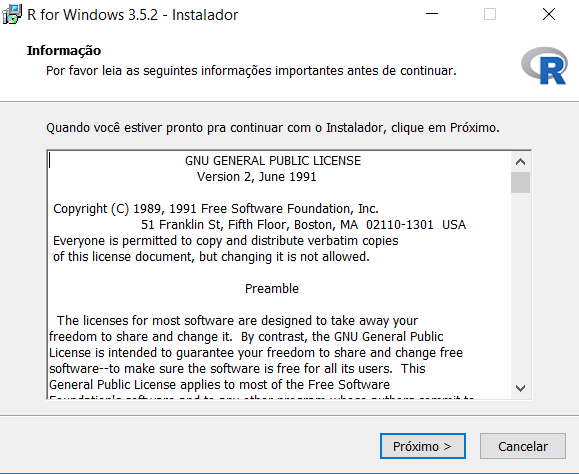Click the disabled maximize button
579x474 pixels.
pos(490,14)
